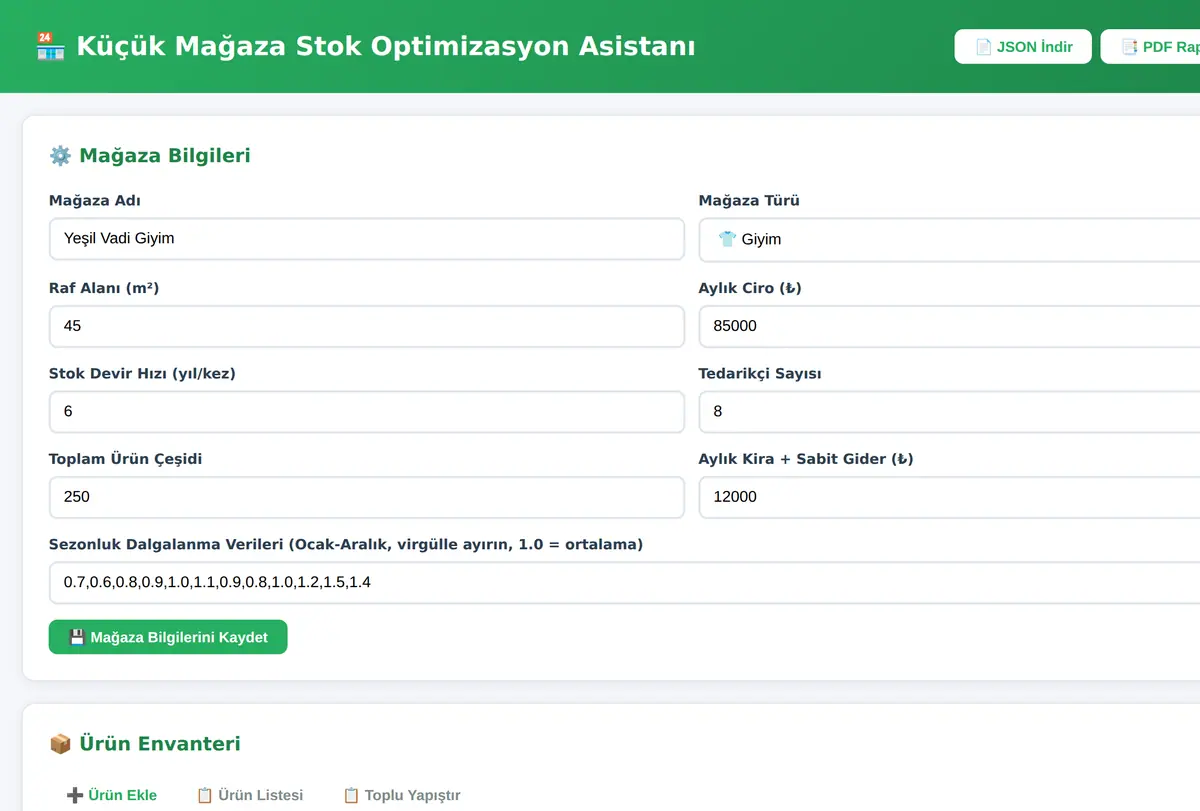Viewport: 1200px width, 811px height.
Task: Click the document icon on the JSON İndir button
Action: pos(984,47)
